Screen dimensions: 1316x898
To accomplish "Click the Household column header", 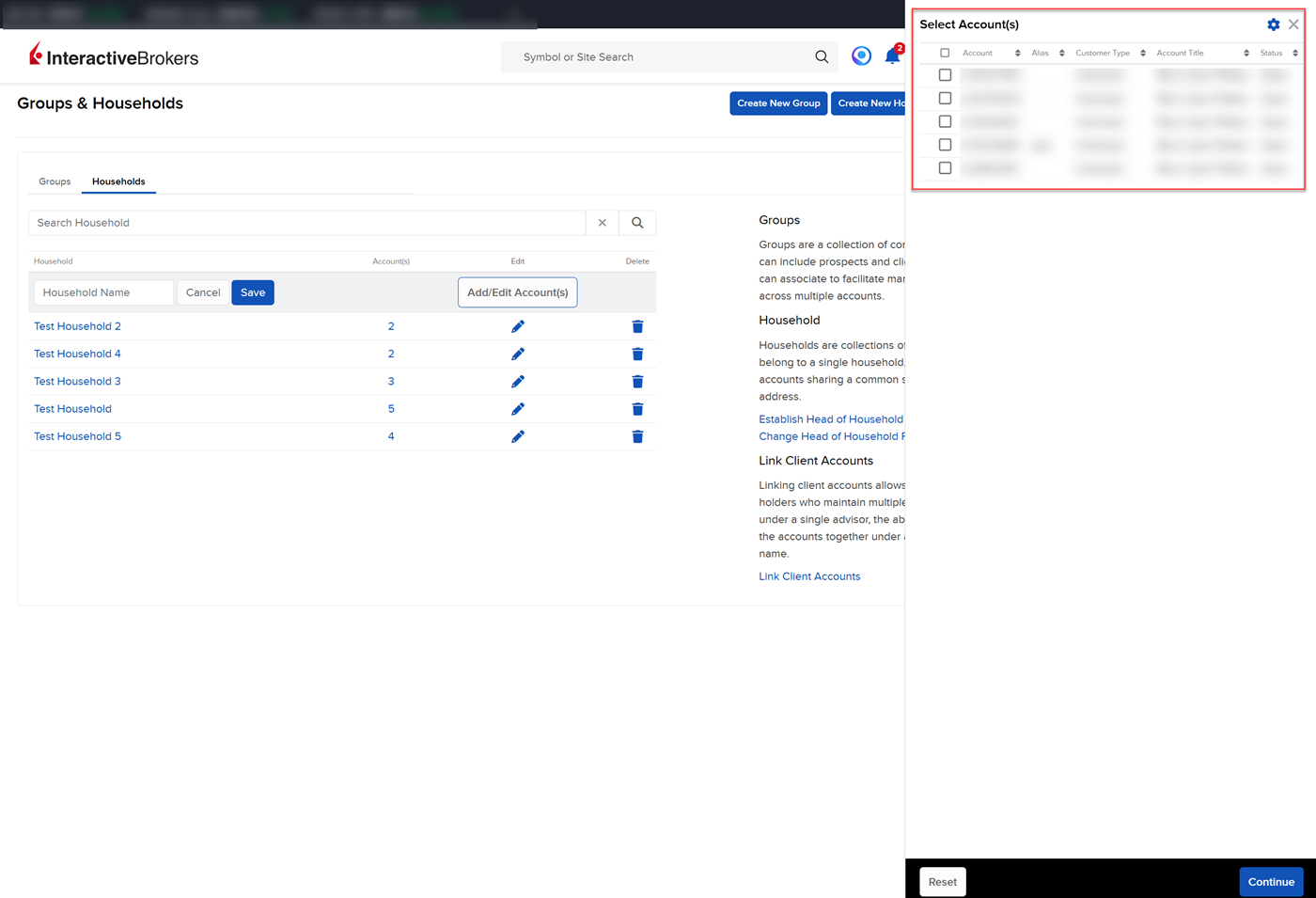I will pyautogui.click(x=53, y=261).
